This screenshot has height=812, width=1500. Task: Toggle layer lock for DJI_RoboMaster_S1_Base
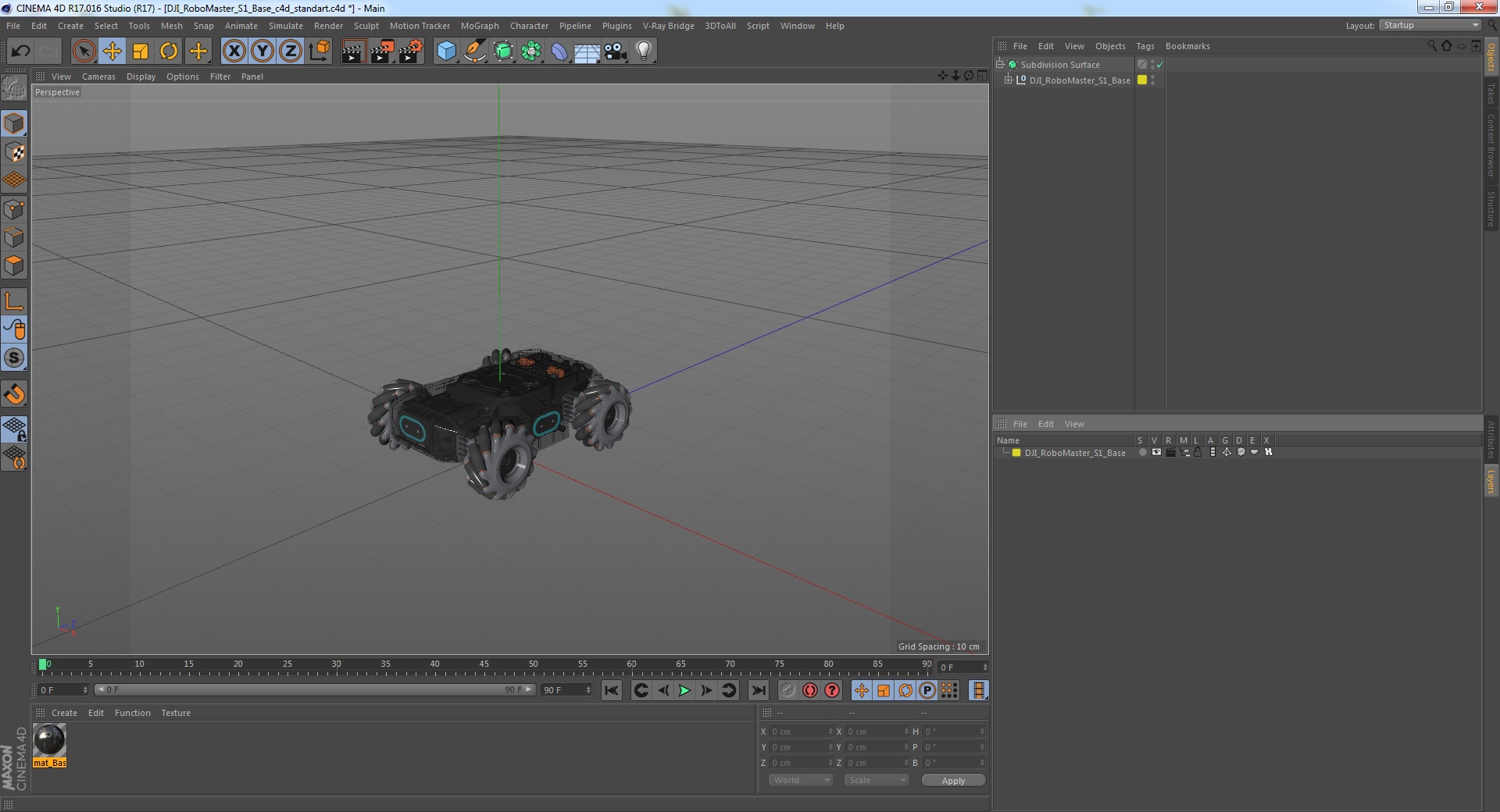1198,452
